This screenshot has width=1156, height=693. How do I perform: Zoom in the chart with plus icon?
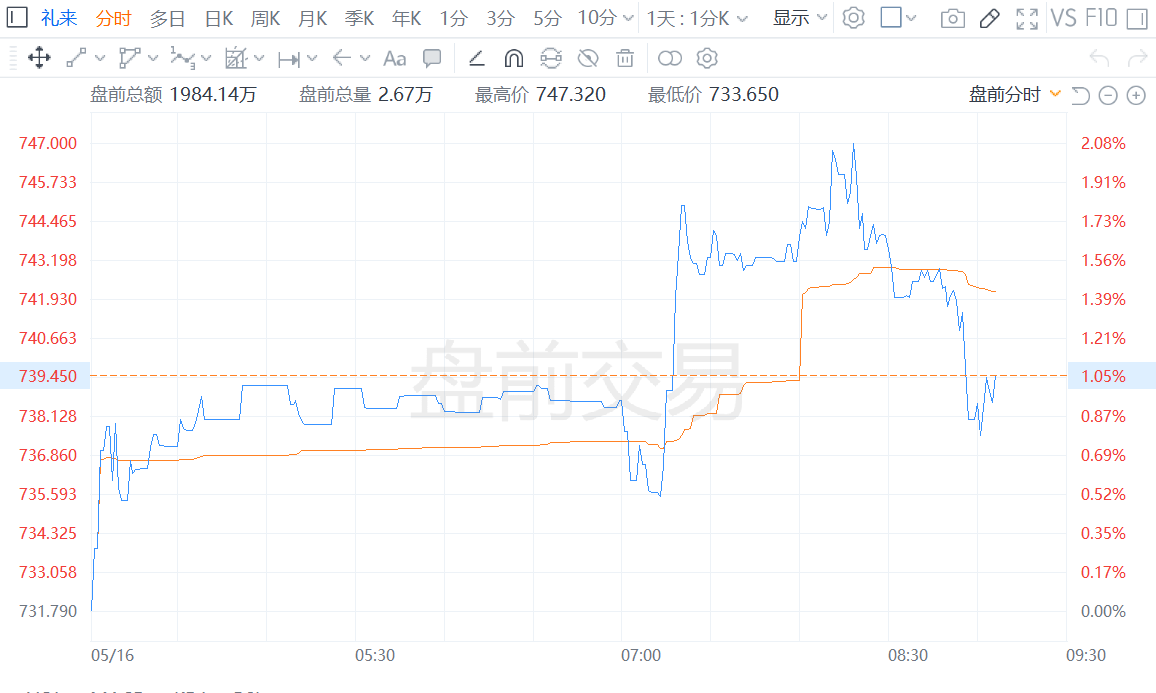coord(1136,96)
